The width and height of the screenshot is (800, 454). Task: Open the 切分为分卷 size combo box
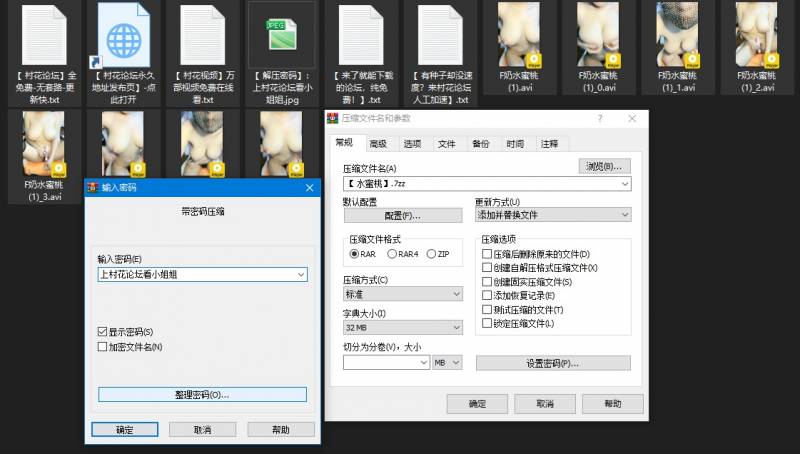(387, 363)
